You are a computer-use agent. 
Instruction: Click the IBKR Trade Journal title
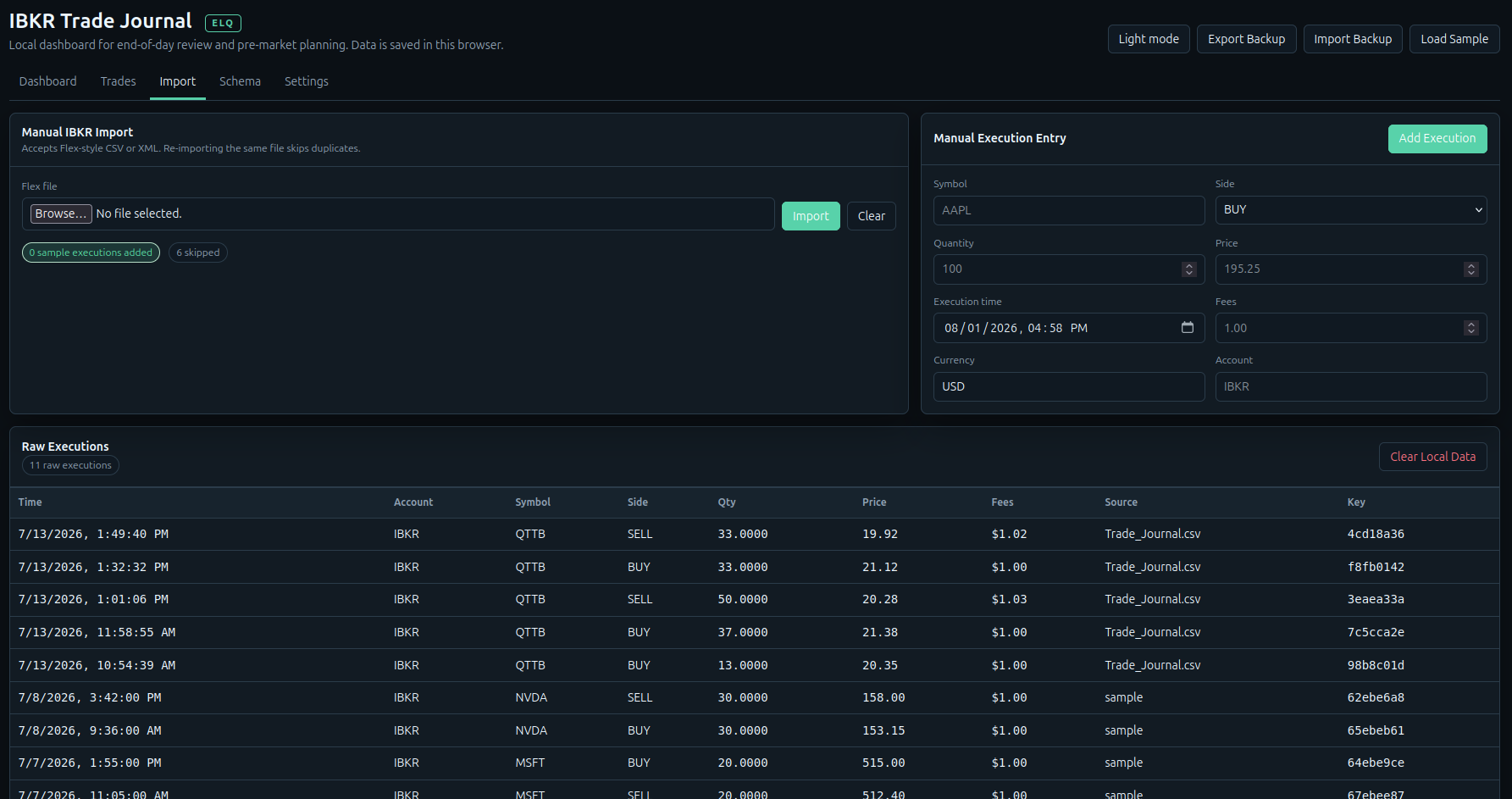tap(100, 21)
